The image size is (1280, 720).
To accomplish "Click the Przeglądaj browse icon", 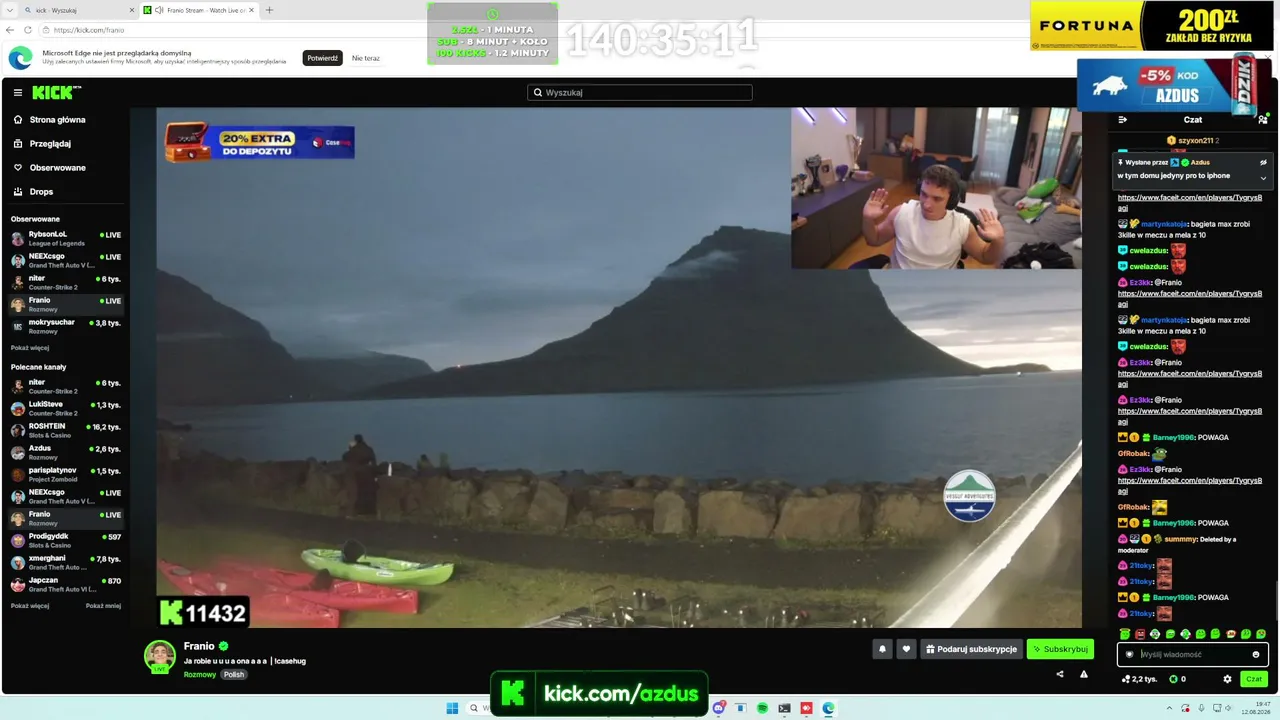I will [x=18, y=144].
